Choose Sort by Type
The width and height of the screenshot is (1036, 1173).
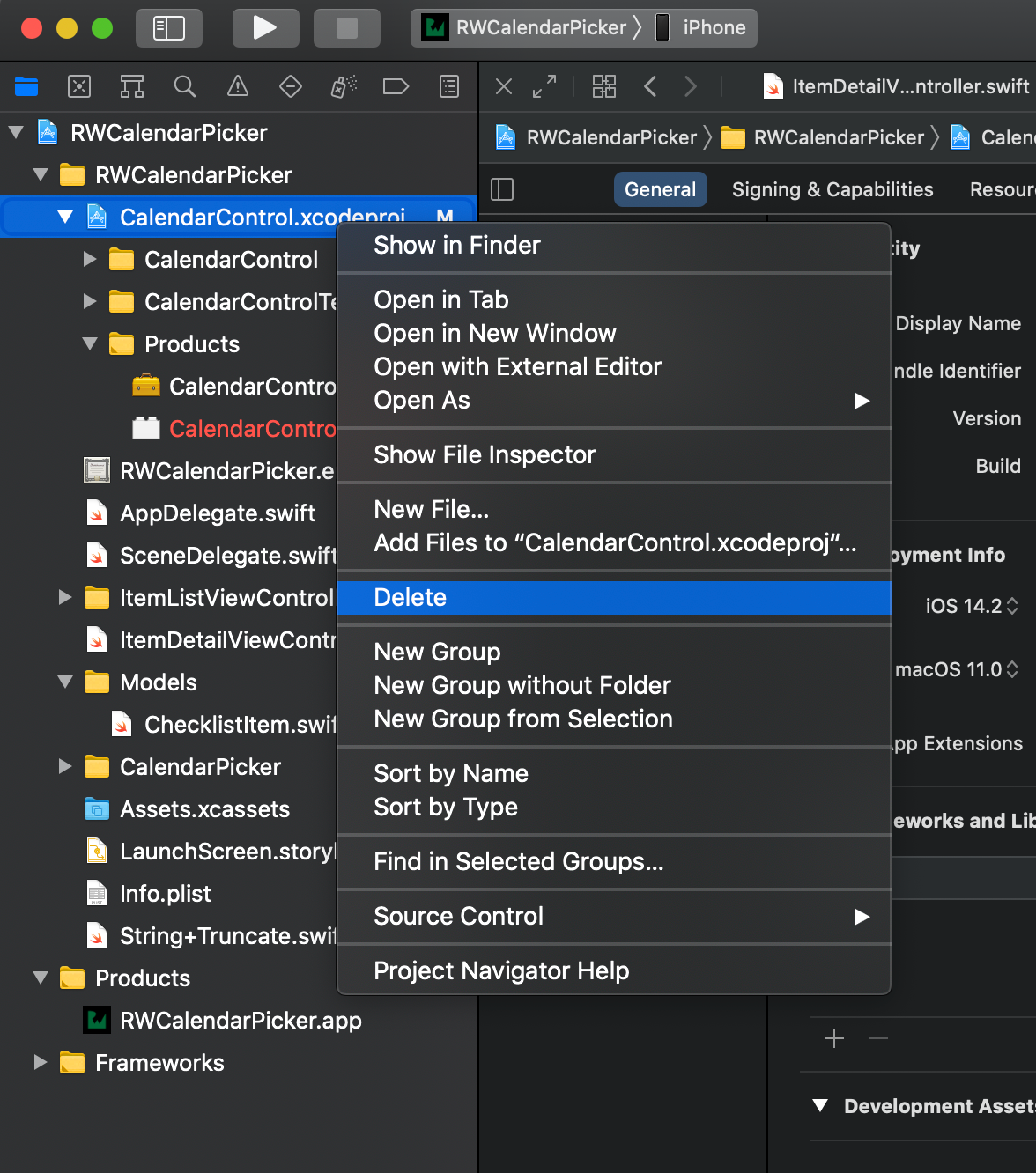tap(614, 808)
